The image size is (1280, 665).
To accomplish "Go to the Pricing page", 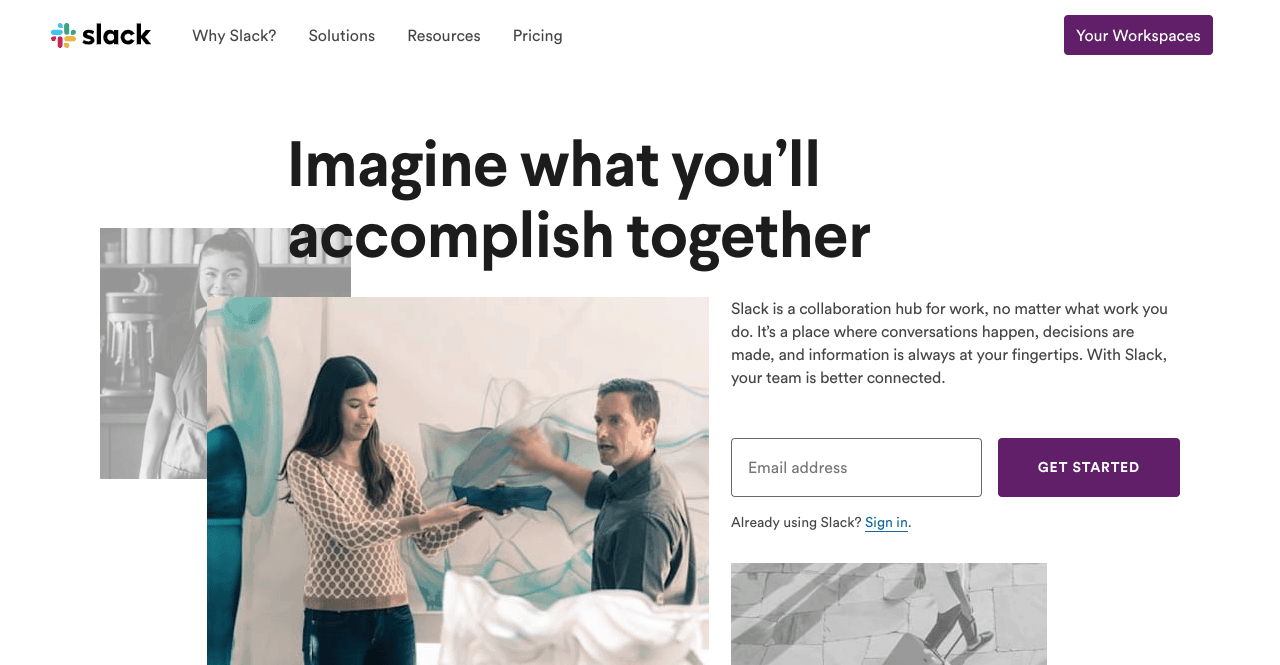I will [538, 36].
